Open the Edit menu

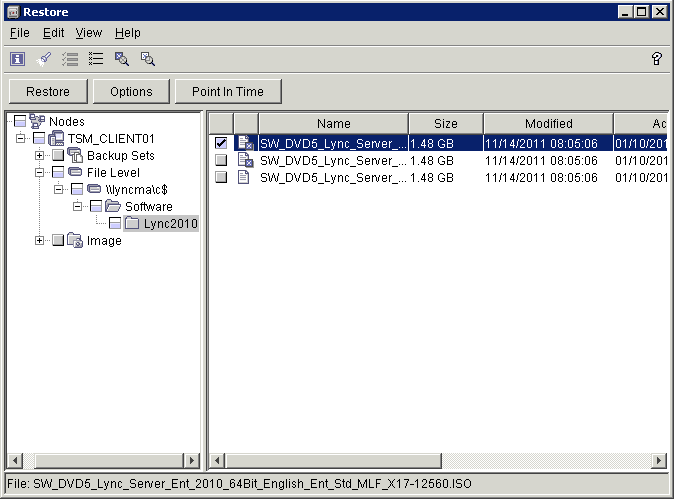pos(53,33)
